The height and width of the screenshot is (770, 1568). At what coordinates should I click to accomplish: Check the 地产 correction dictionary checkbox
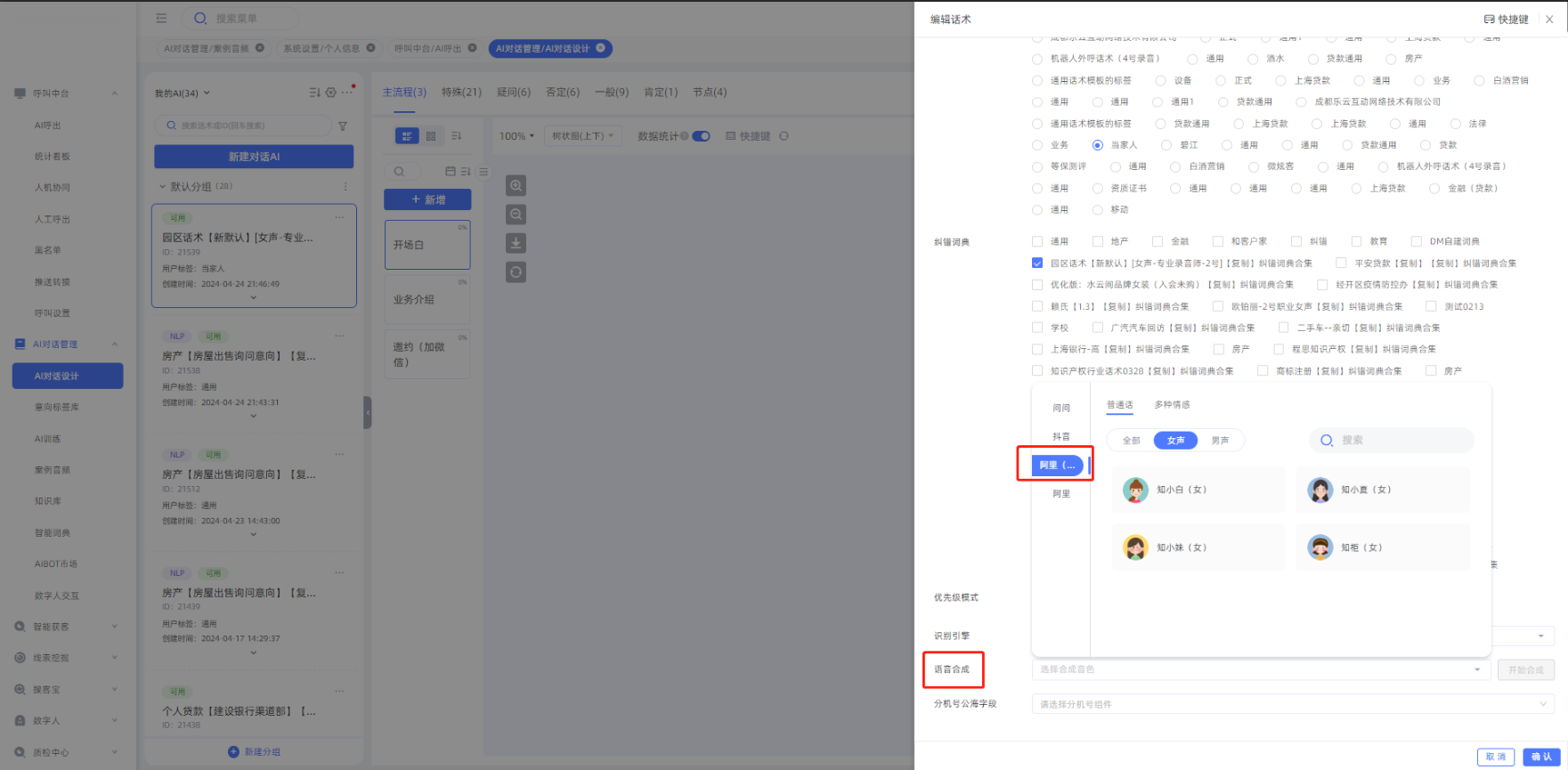coord(1098,241)
